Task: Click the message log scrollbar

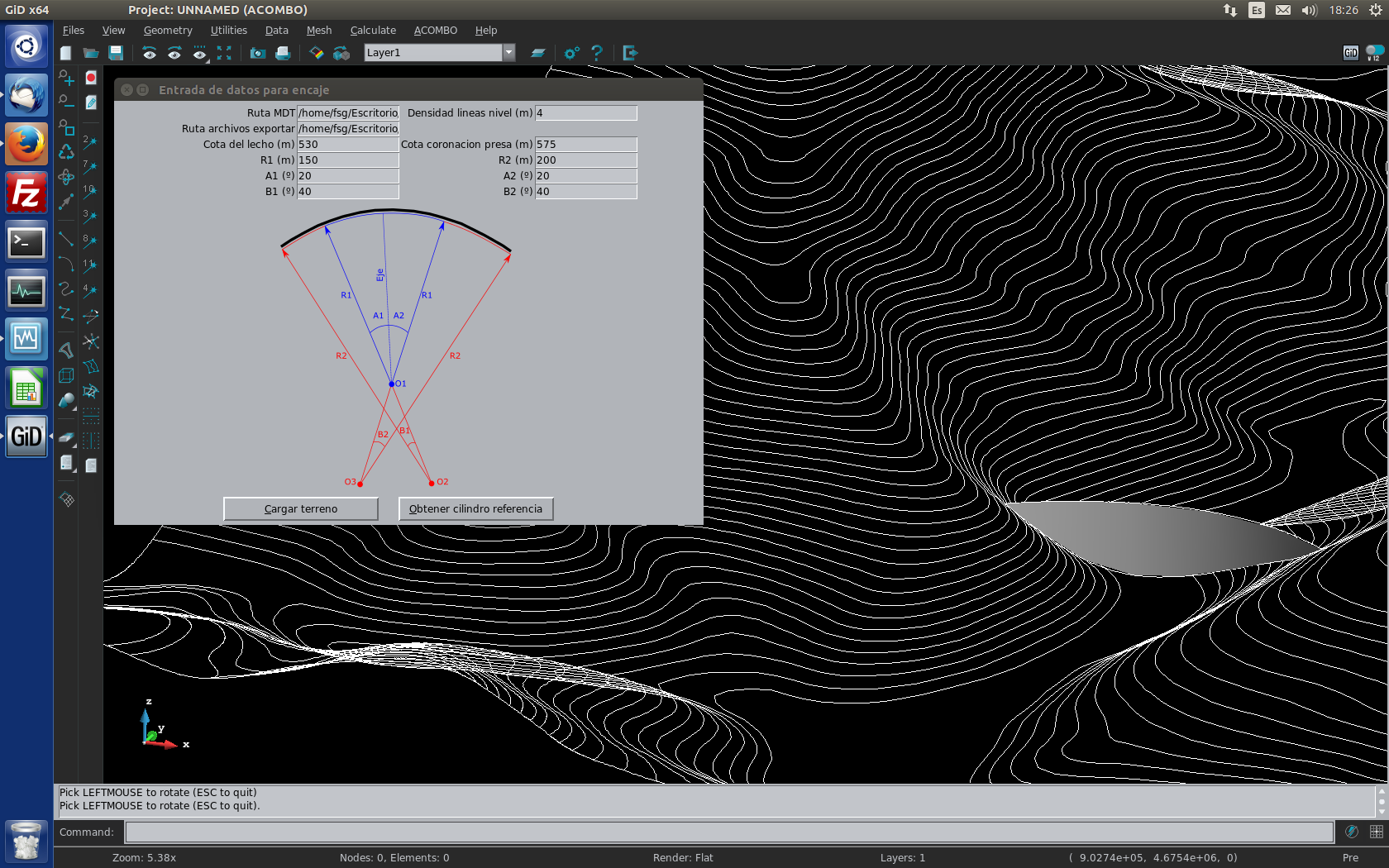Action: pos(1381,800)
